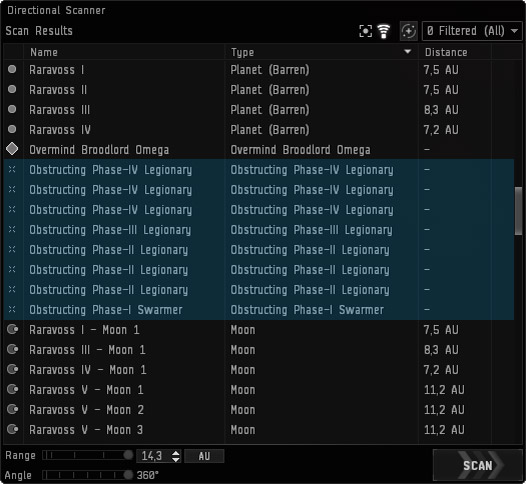Click the Type column sort arrow

pos(407,52)
